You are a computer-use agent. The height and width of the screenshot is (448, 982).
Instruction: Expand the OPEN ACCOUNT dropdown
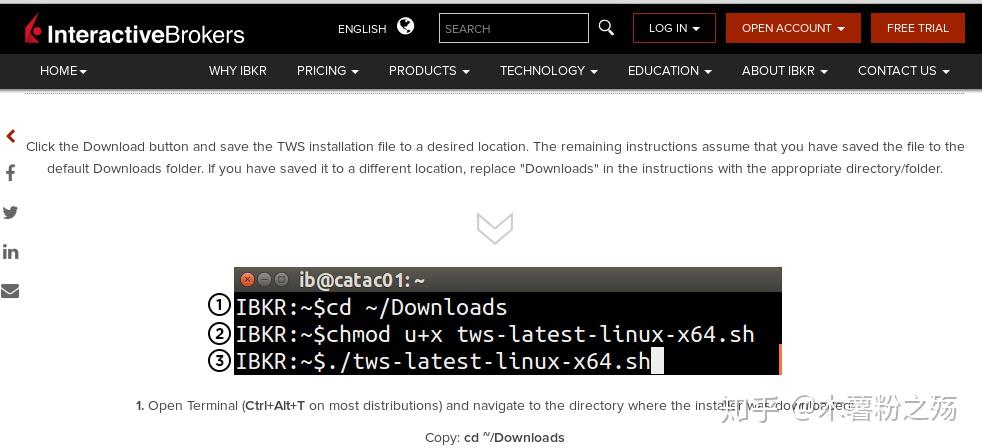click(x=793, y=28)
